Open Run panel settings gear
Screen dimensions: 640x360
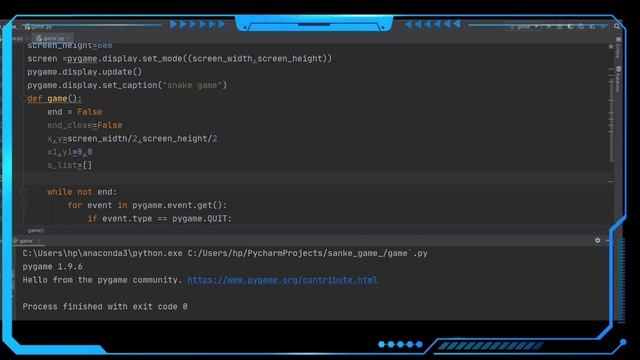coord(598,240)
